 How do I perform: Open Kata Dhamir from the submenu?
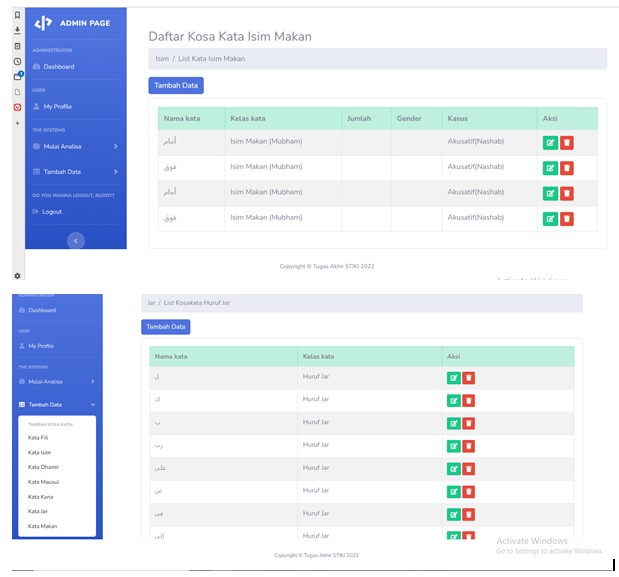click(x=43, y=467)
